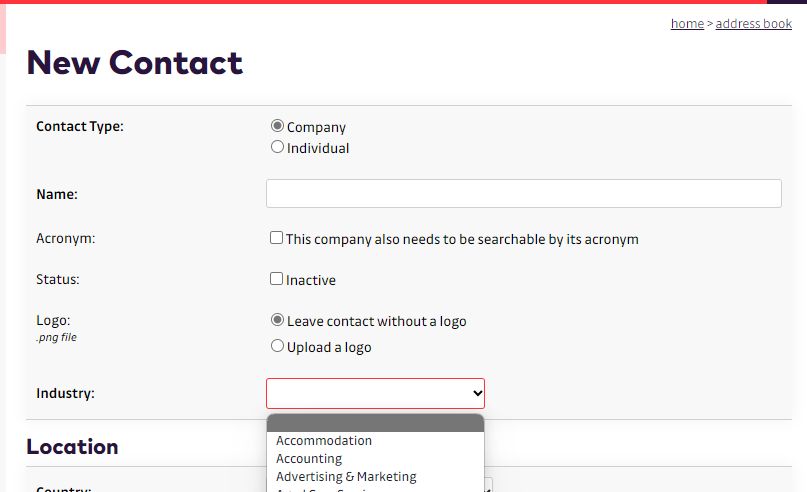This screenshot has width=807, height=492.
Task: Tick the Inactive status checkbox
Action: click(277, 280)
